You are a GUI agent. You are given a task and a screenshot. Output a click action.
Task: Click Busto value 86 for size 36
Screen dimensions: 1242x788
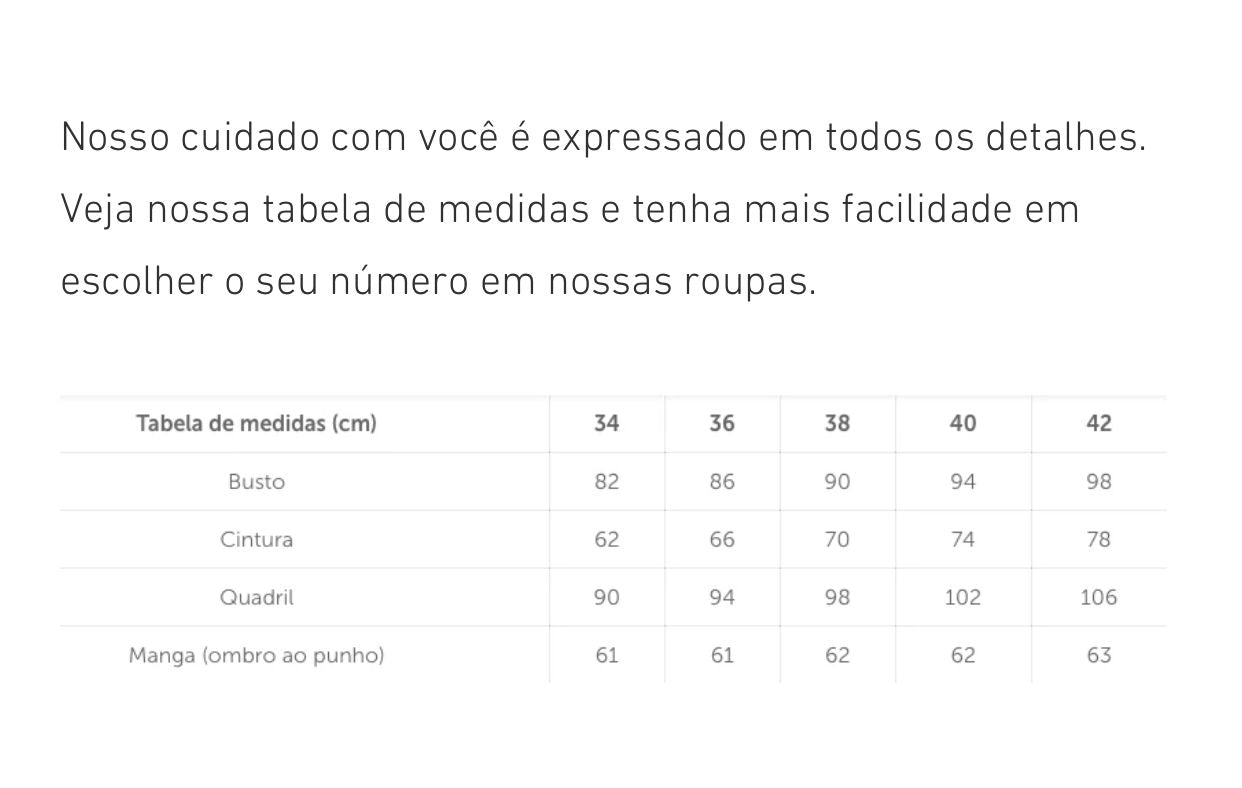pos(721,481)
